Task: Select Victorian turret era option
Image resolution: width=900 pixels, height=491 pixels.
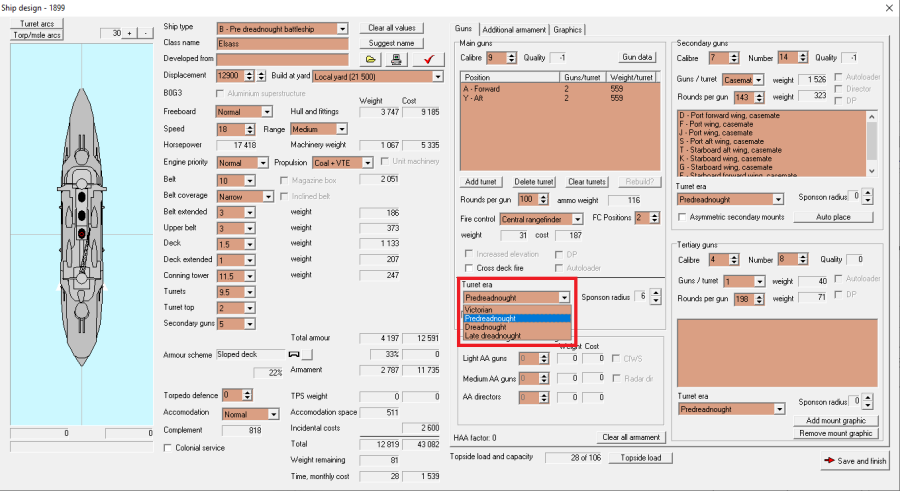Action: tap(517, 310)
